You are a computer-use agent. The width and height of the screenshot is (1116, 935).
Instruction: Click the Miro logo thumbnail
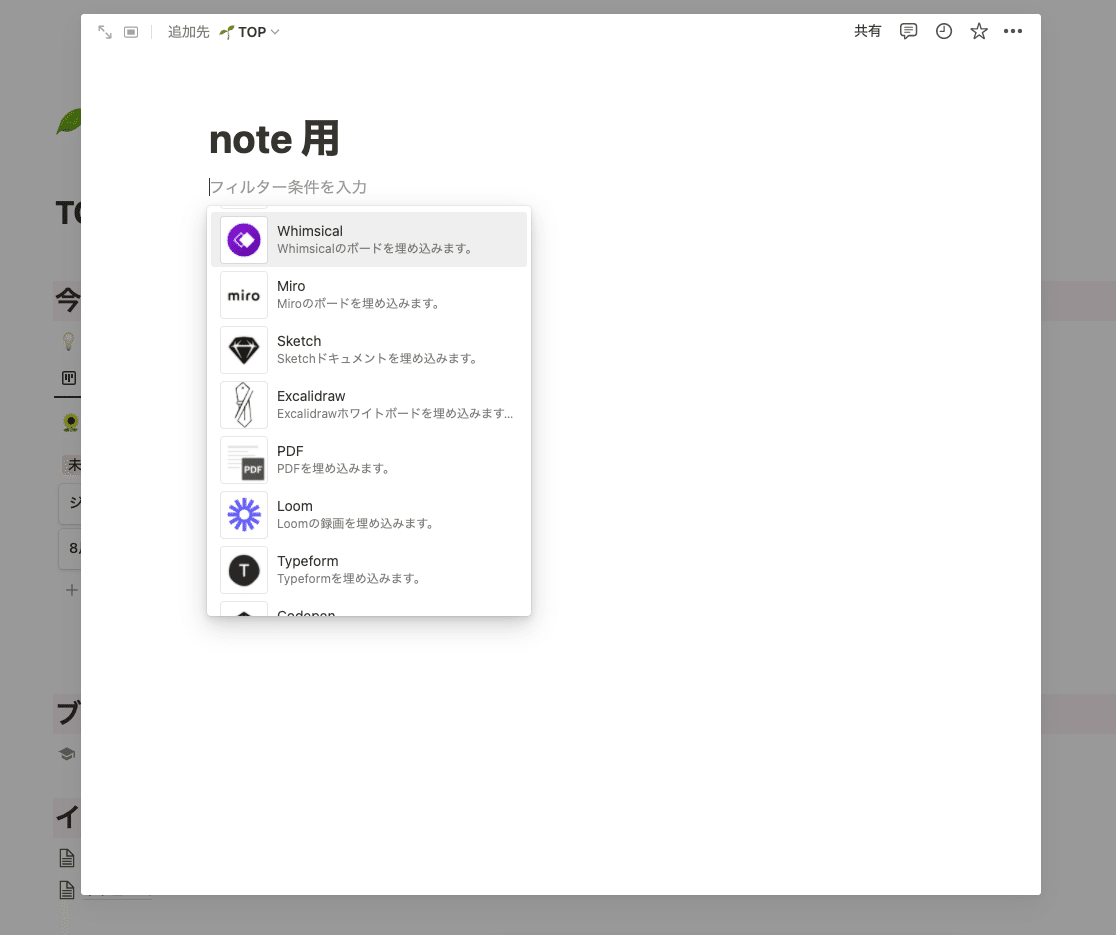244,295
